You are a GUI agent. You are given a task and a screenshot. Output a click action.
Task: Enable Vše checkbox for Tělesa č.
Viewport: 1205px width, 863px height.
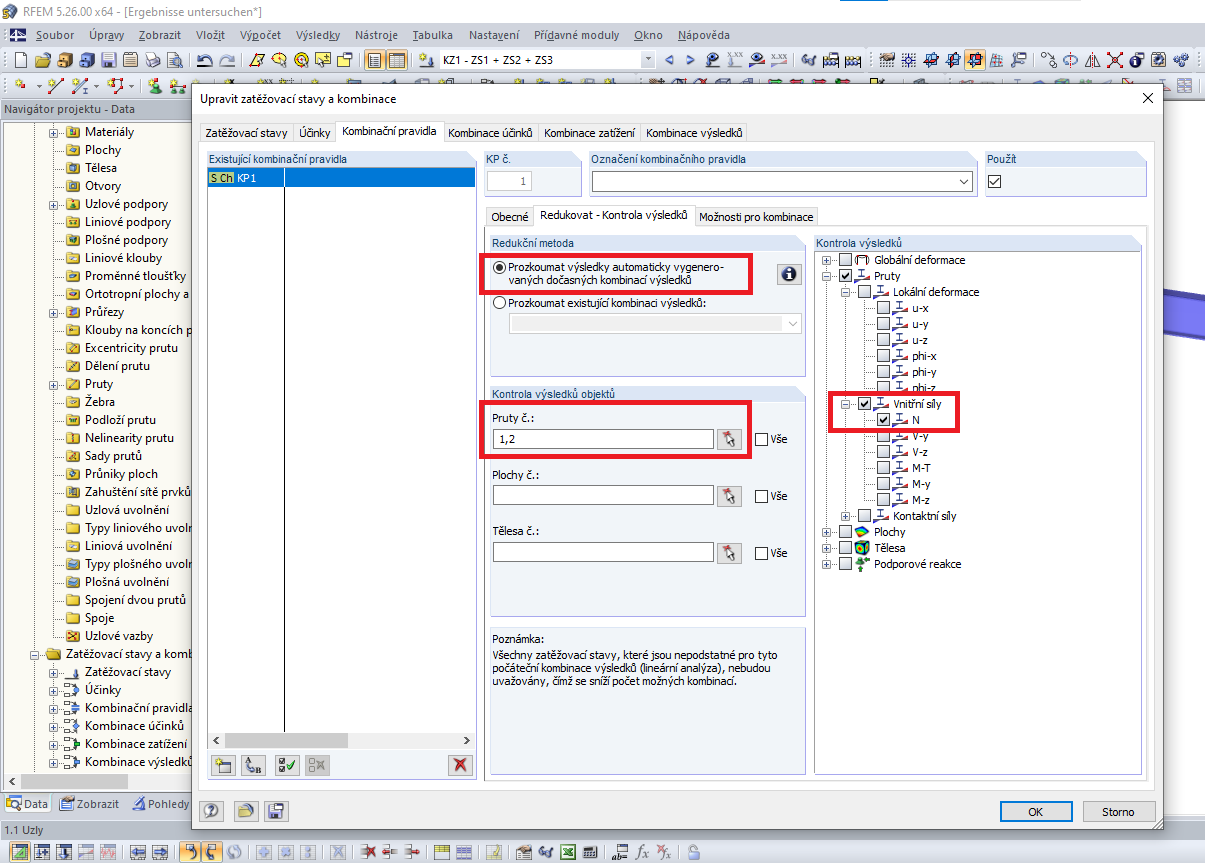(x=761, y=553)
